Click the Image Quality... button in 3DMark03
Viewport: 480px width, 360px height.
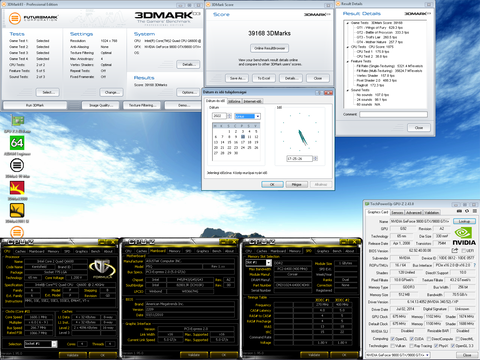101,105
